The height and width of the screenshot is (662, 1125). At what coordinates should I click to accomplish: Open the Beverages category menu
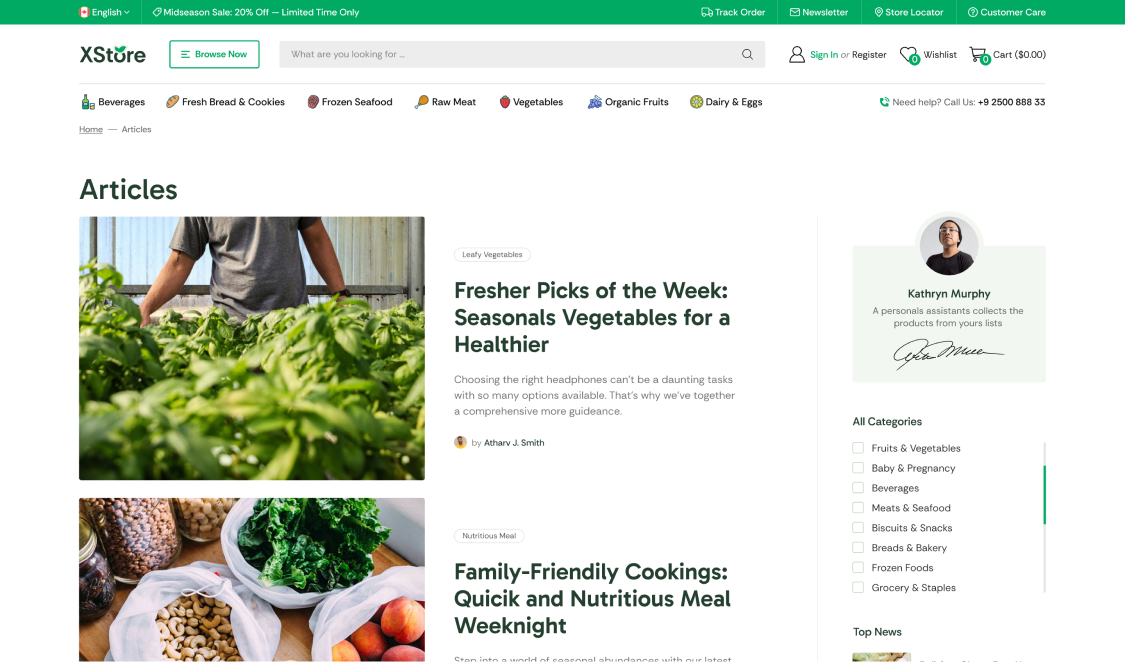tap(113, 102)
